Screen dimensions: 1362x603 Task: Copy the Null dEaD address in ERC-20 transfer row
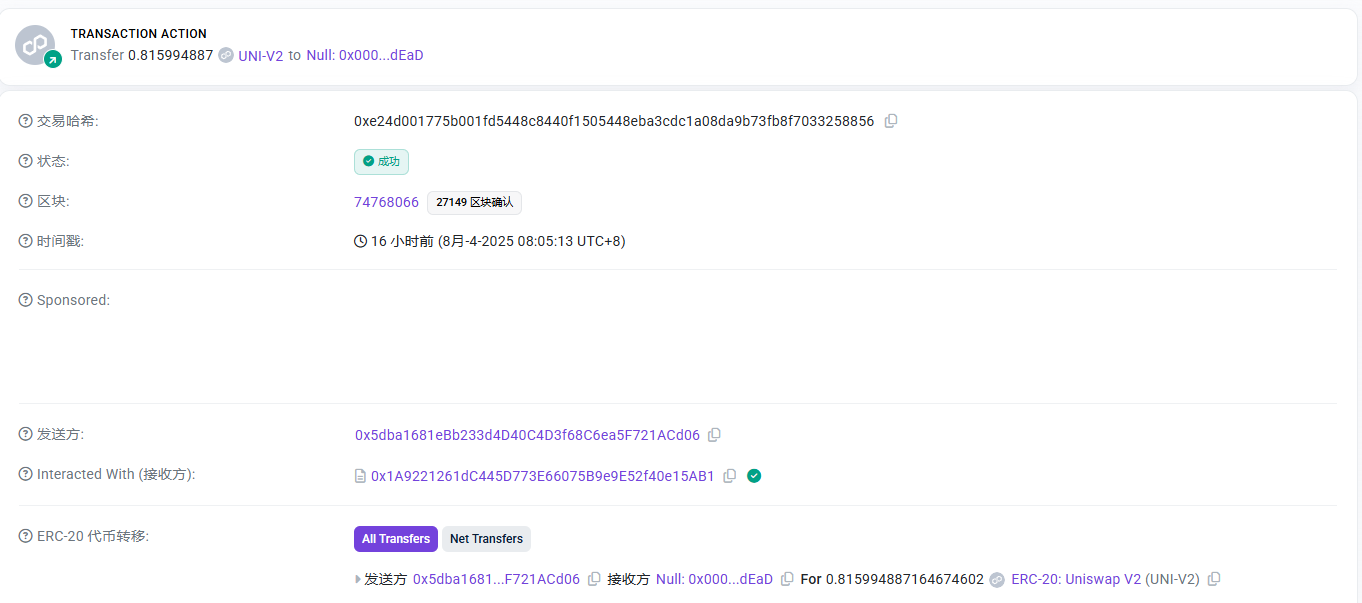tap(787, 579)
